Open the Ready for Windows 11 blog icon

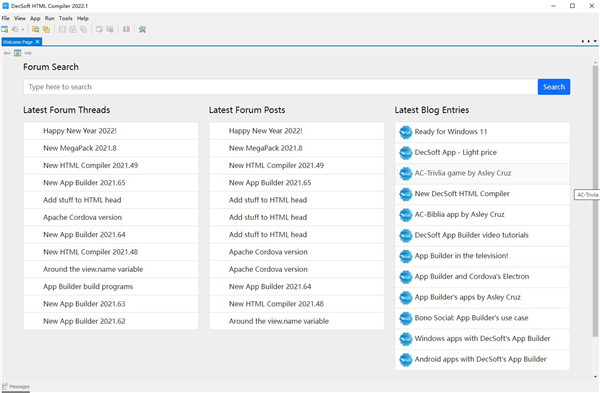(406, 132)
